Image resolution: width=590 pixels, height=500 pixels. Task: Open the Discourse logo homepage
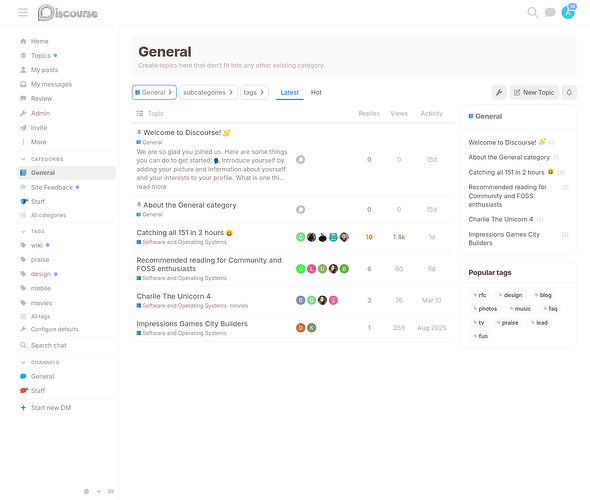pos(68,13)
